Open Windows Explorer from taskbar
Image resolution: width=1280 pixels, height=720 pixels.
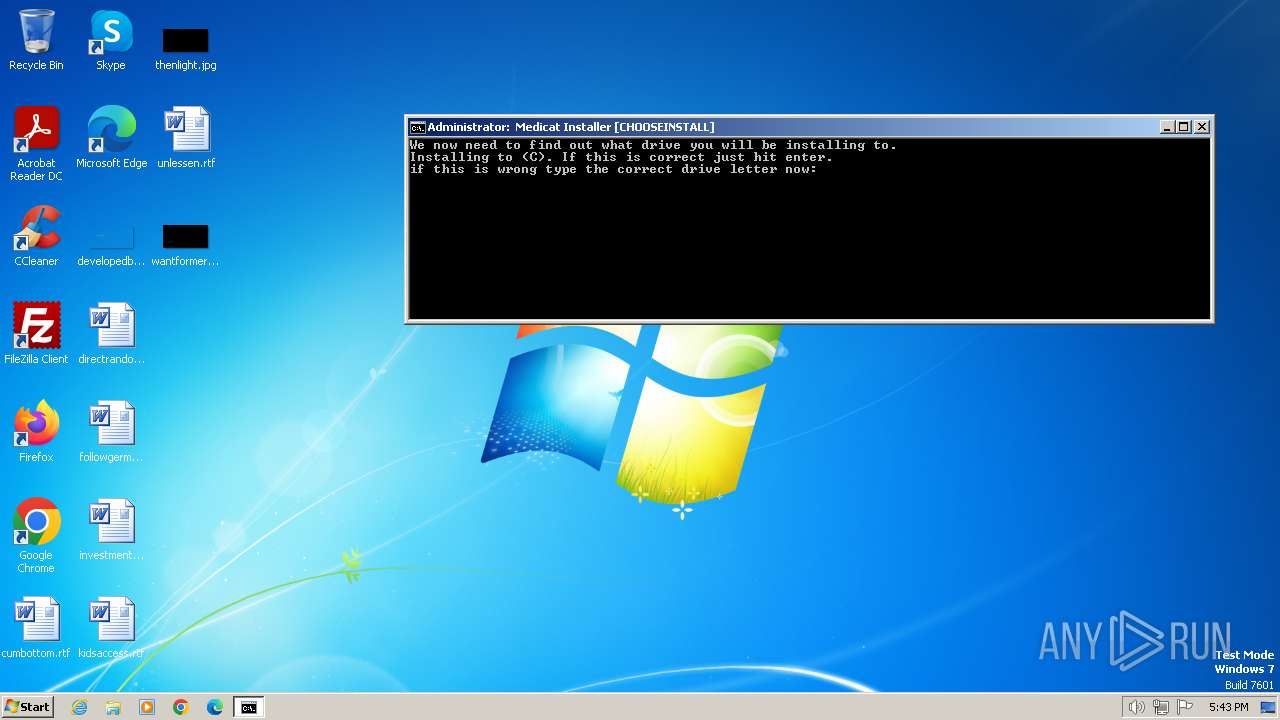click(x=113, y=707)
